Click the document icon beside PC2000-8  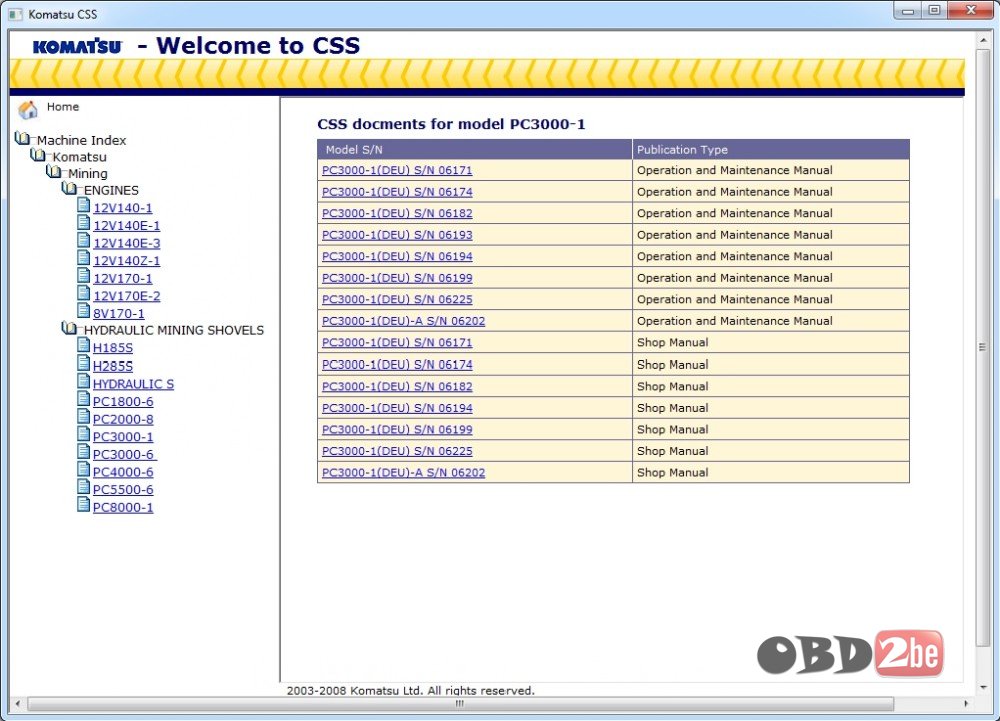click(x=84, y=417)
